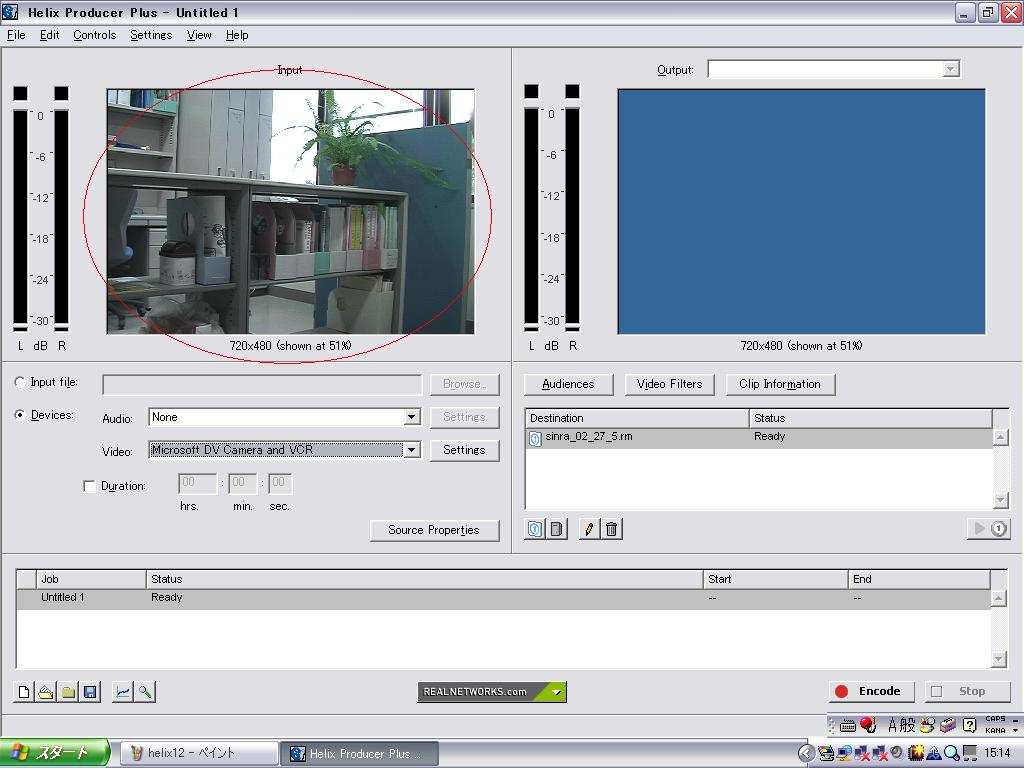
Task: Click the Helix Producer icon in the title bar
Action: coord(10,12)
